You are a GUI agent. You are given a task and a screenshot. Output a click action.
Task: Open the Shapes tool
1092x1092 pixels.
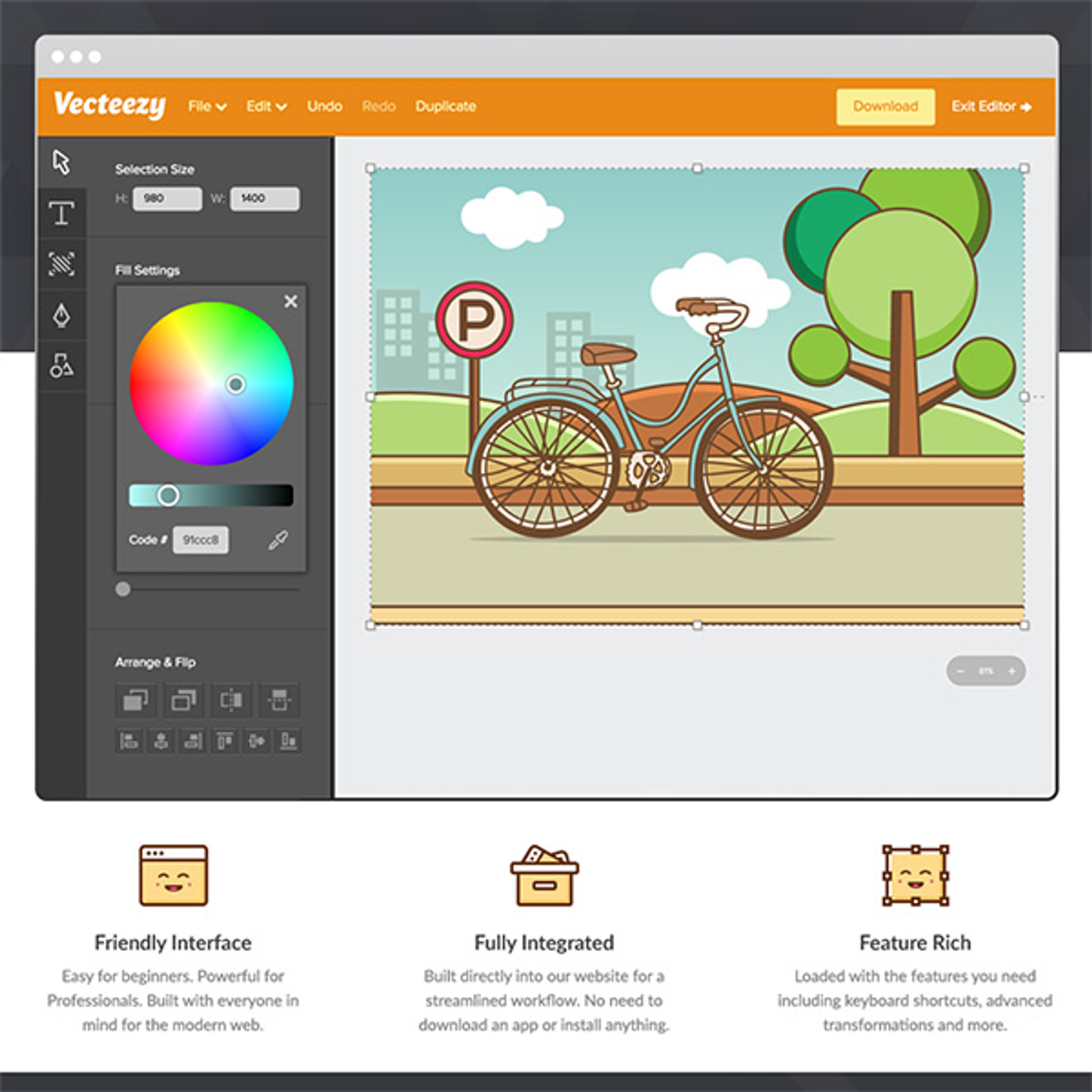click(61, 366)
